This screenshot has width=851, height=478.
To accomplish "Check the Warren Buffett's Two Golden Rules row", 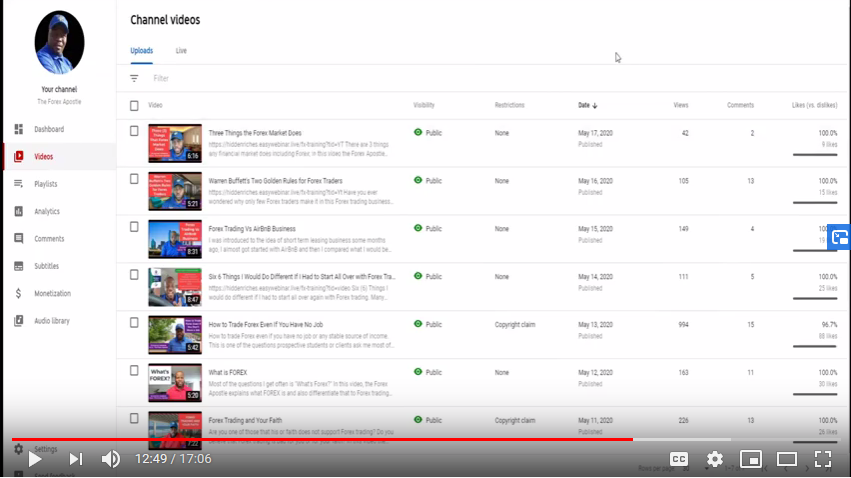I will pyautogui.click(x=134, y=179).
